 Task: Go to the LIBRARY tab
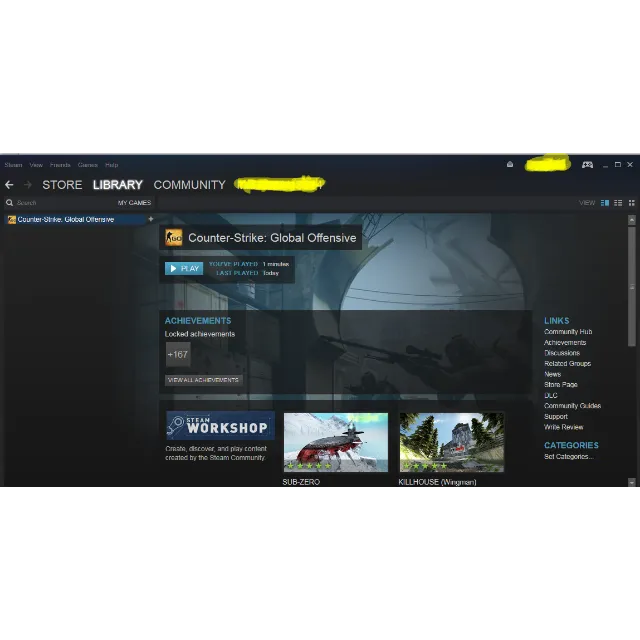[x=118, y=185]
